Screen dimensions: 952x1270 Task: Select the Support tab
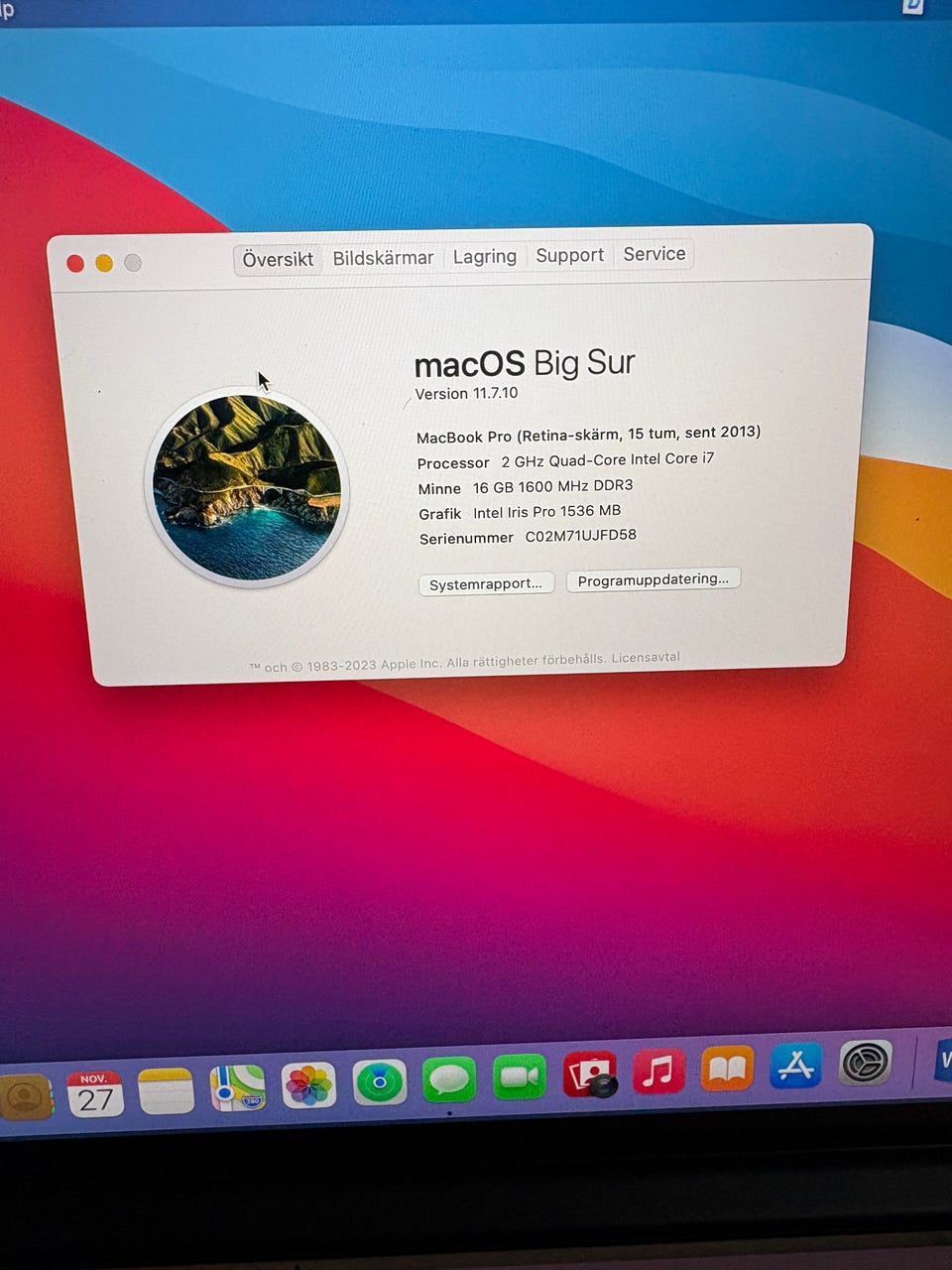pos(569,255)
